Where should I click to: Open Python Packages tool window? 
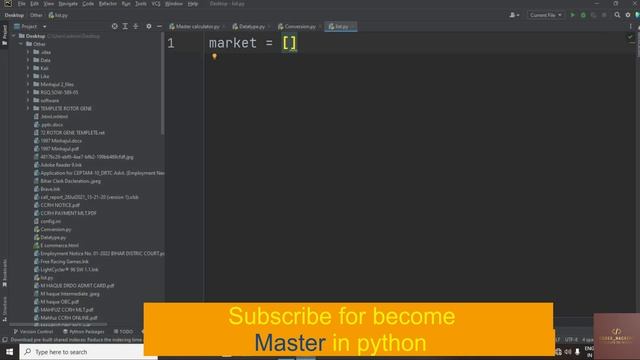pos(84,331)
